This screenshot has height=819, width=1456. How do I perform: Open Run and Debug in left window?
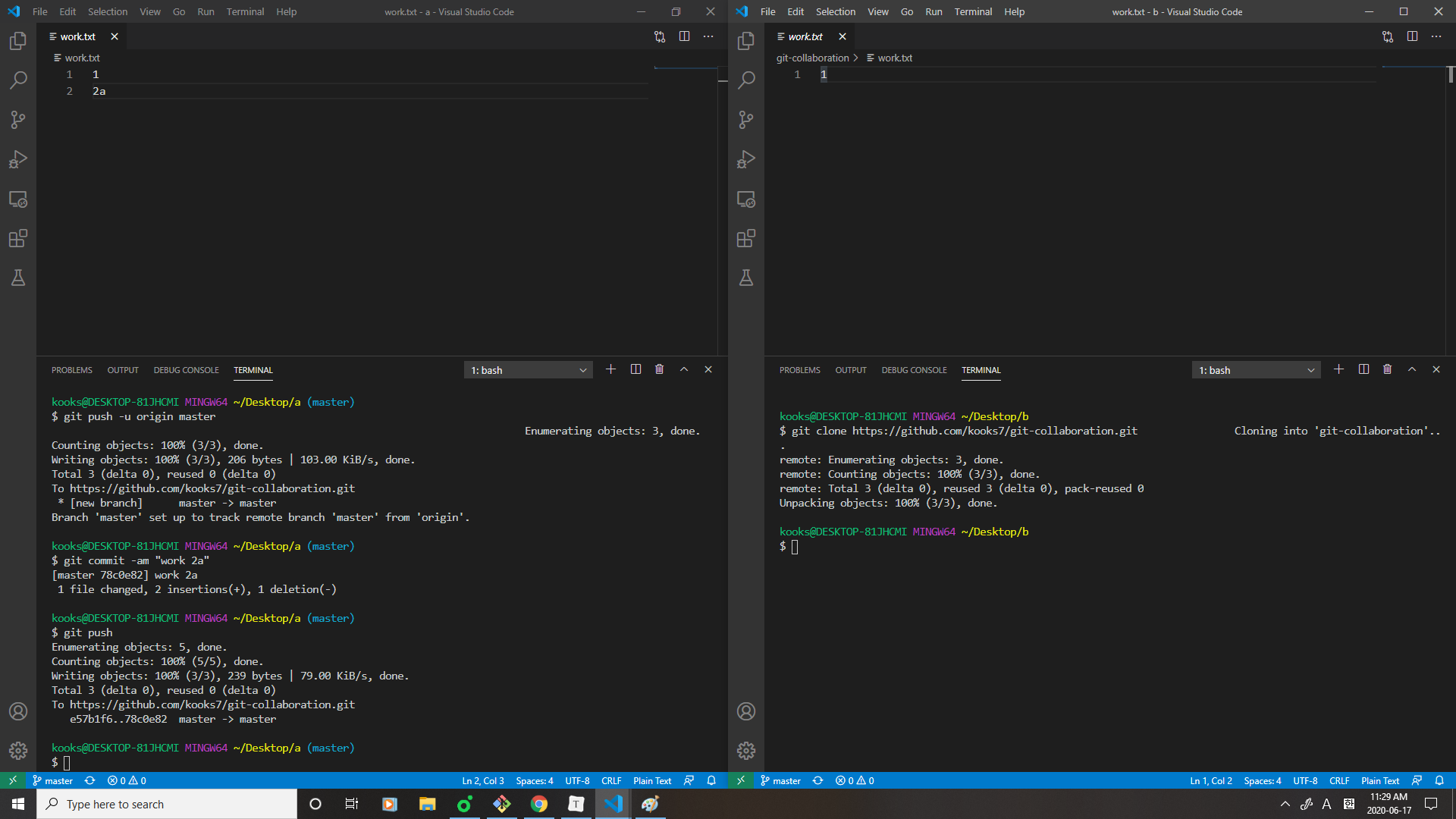18,159
